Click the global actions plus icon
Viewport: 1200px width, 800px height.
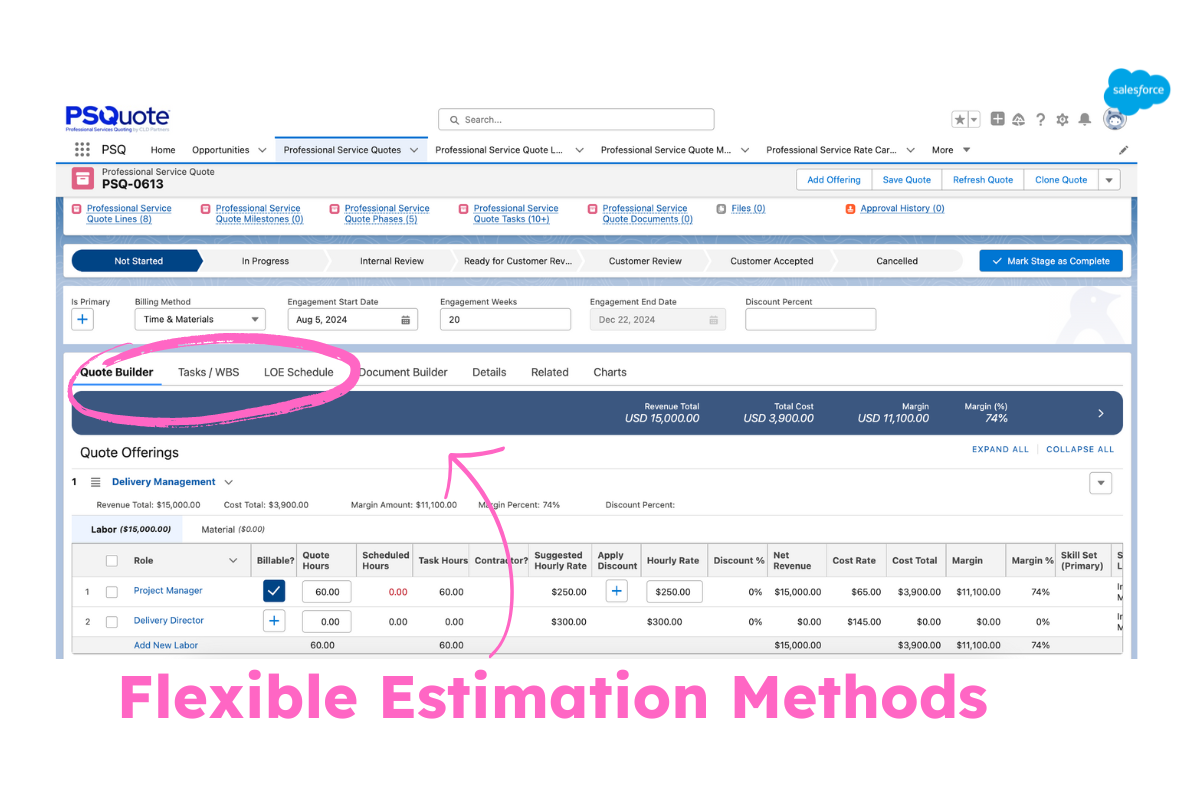click(x=997, y=119)
